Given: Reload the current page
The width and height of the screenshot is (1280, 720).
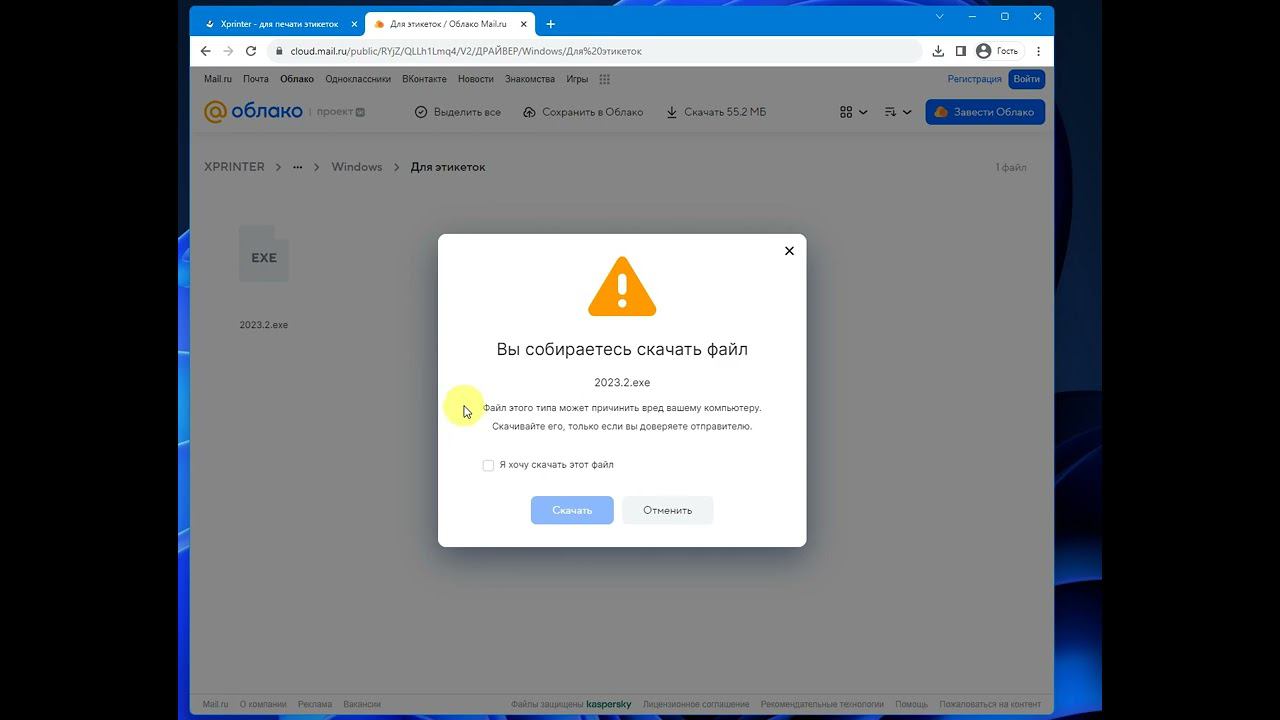Looking at the screenshot, I should 251,51.
